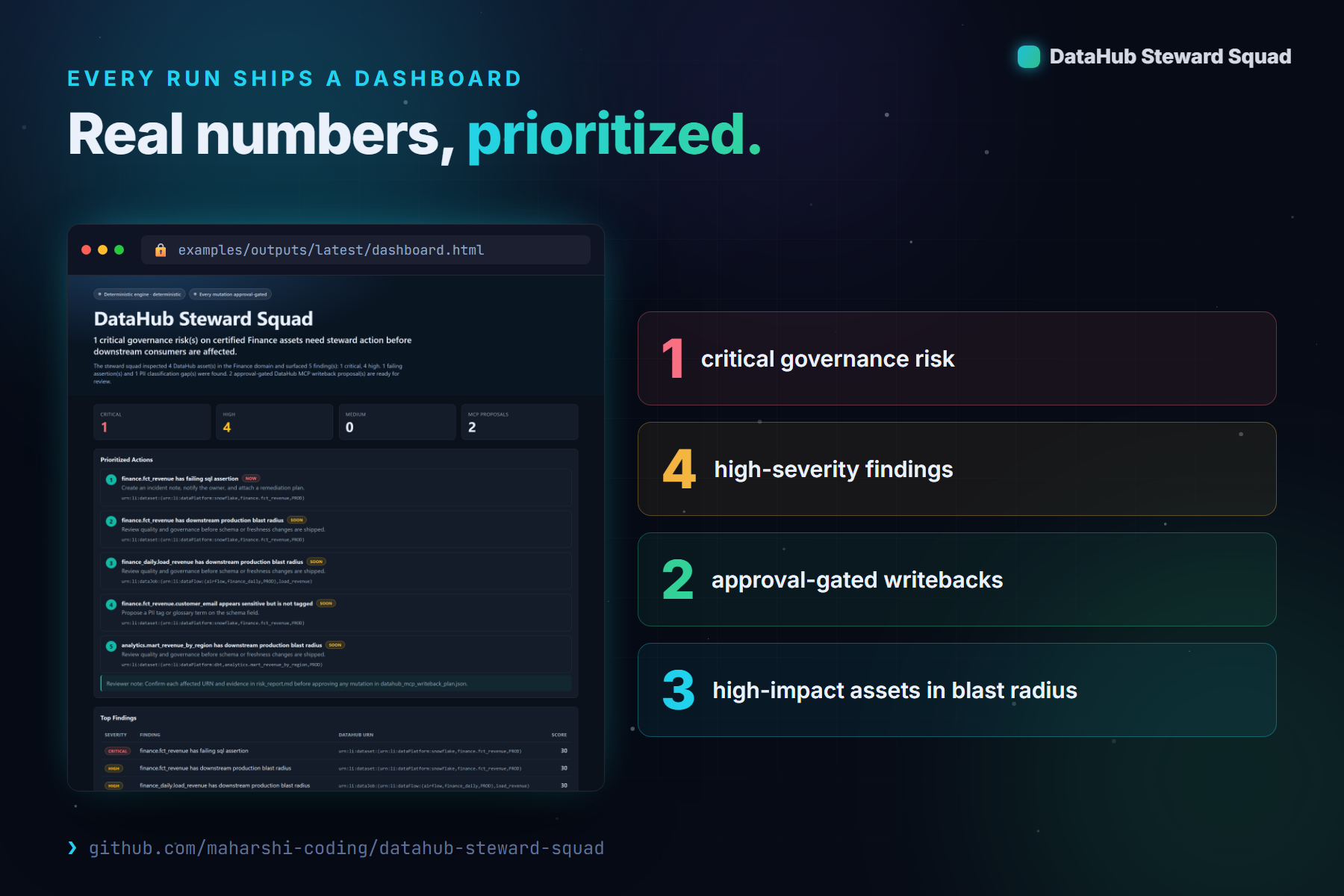Click the numbered 5 circle beside analytics.mart_revenue_by_region
The height and width of the screenshot is (896, 1344).
(x=111, y=646)
